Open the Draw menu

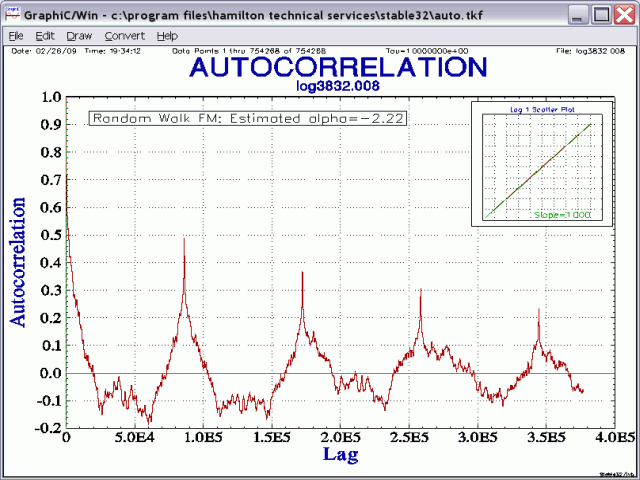tap(79, 36)
